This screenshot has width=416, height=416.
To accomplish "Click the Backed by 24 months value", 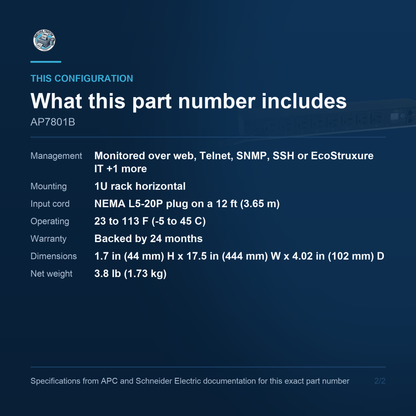I will click(x=148, y=238).
